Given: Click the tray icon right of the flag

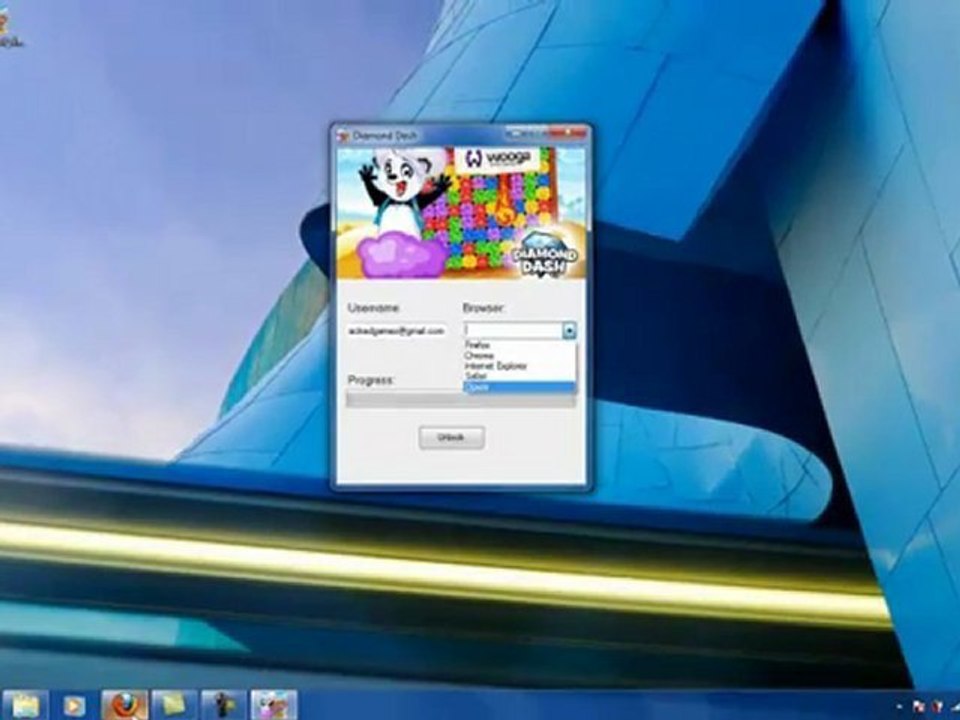Looking at the screenshot, I should click(x=937, y=707).
